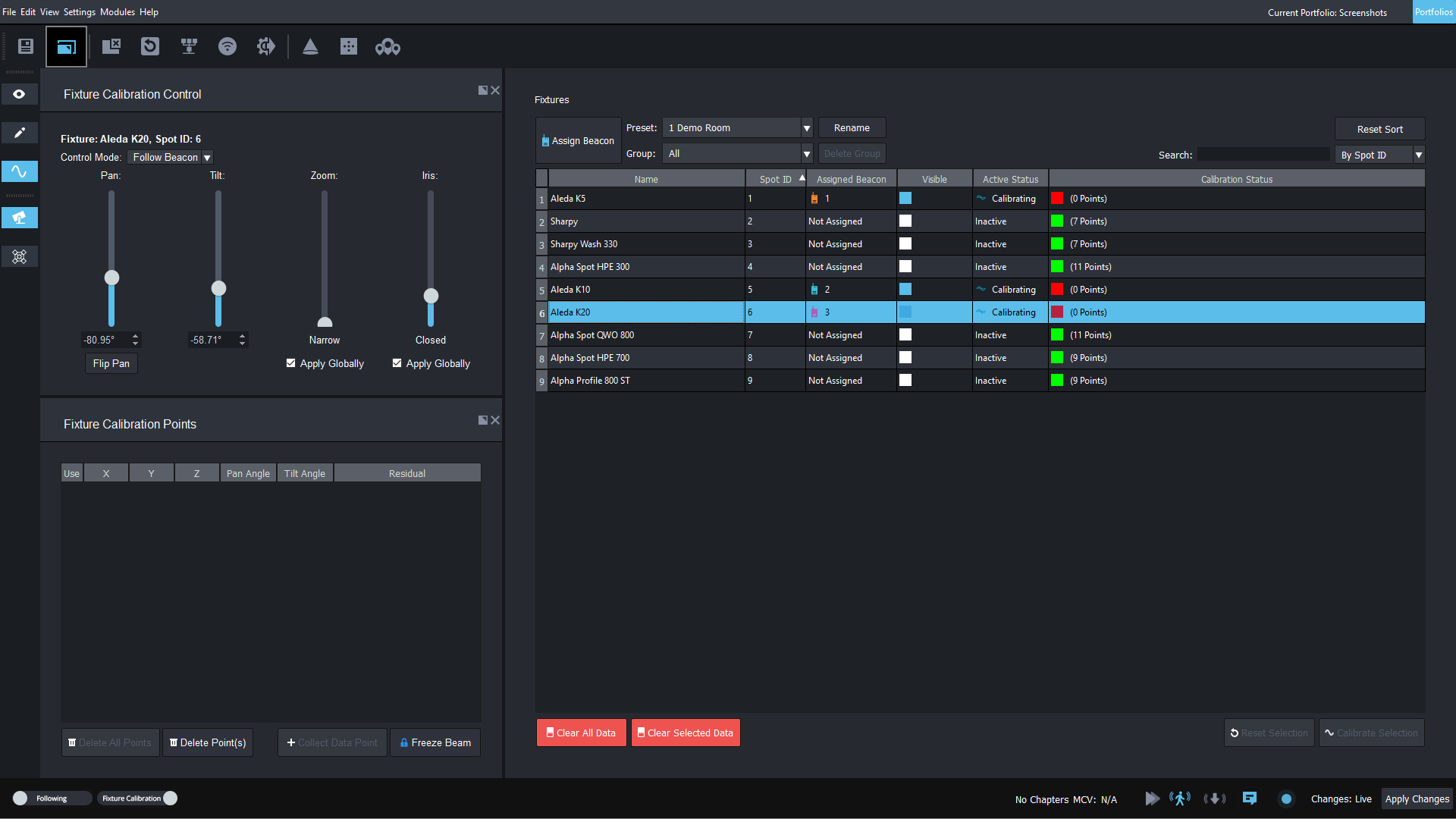Click the Clear All Data button
Image resolution: width=1456 pixels, height=819 pixels.
[582, 733]
